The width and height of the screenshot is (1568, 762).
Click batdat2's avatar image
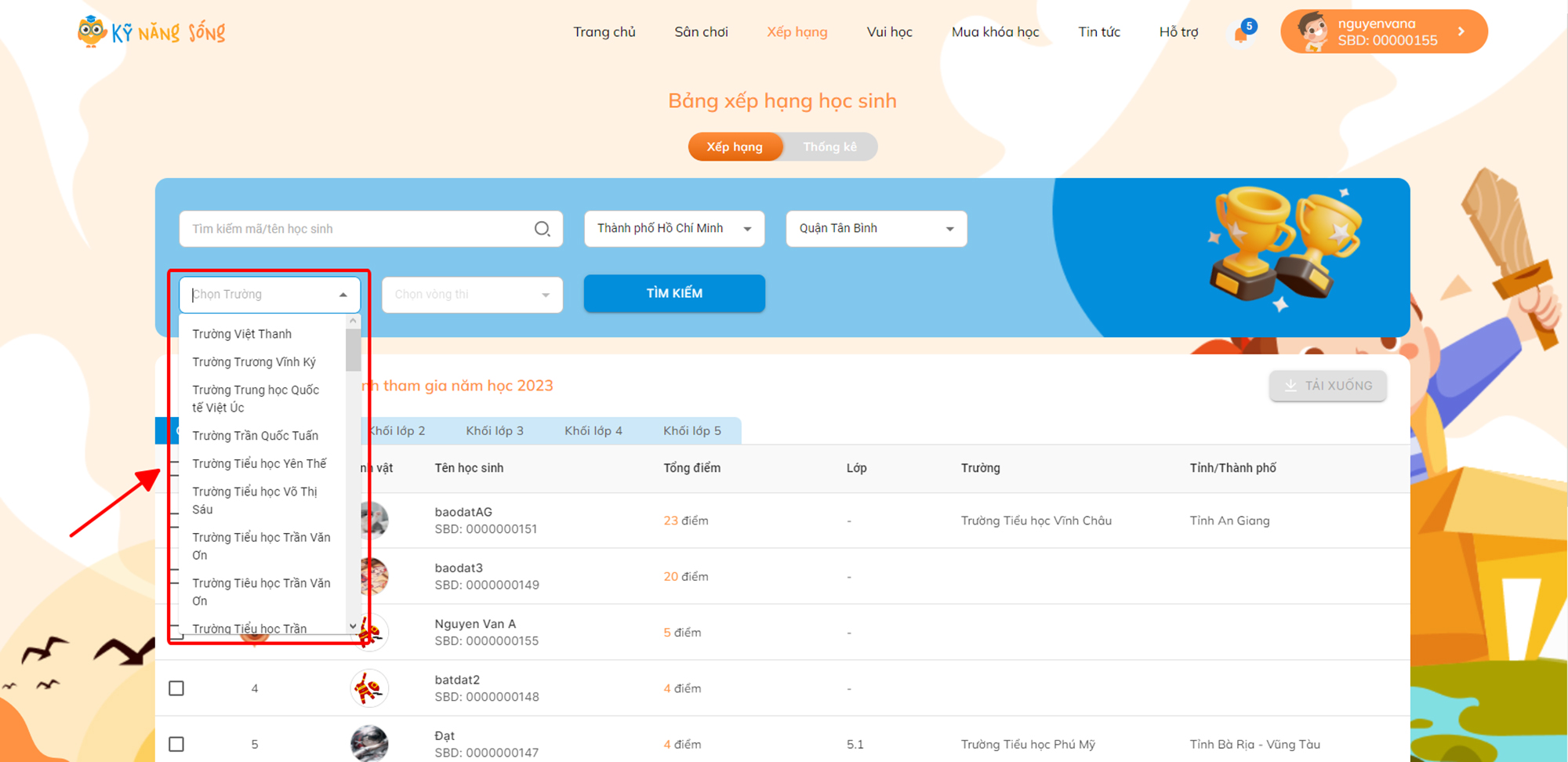369,688
